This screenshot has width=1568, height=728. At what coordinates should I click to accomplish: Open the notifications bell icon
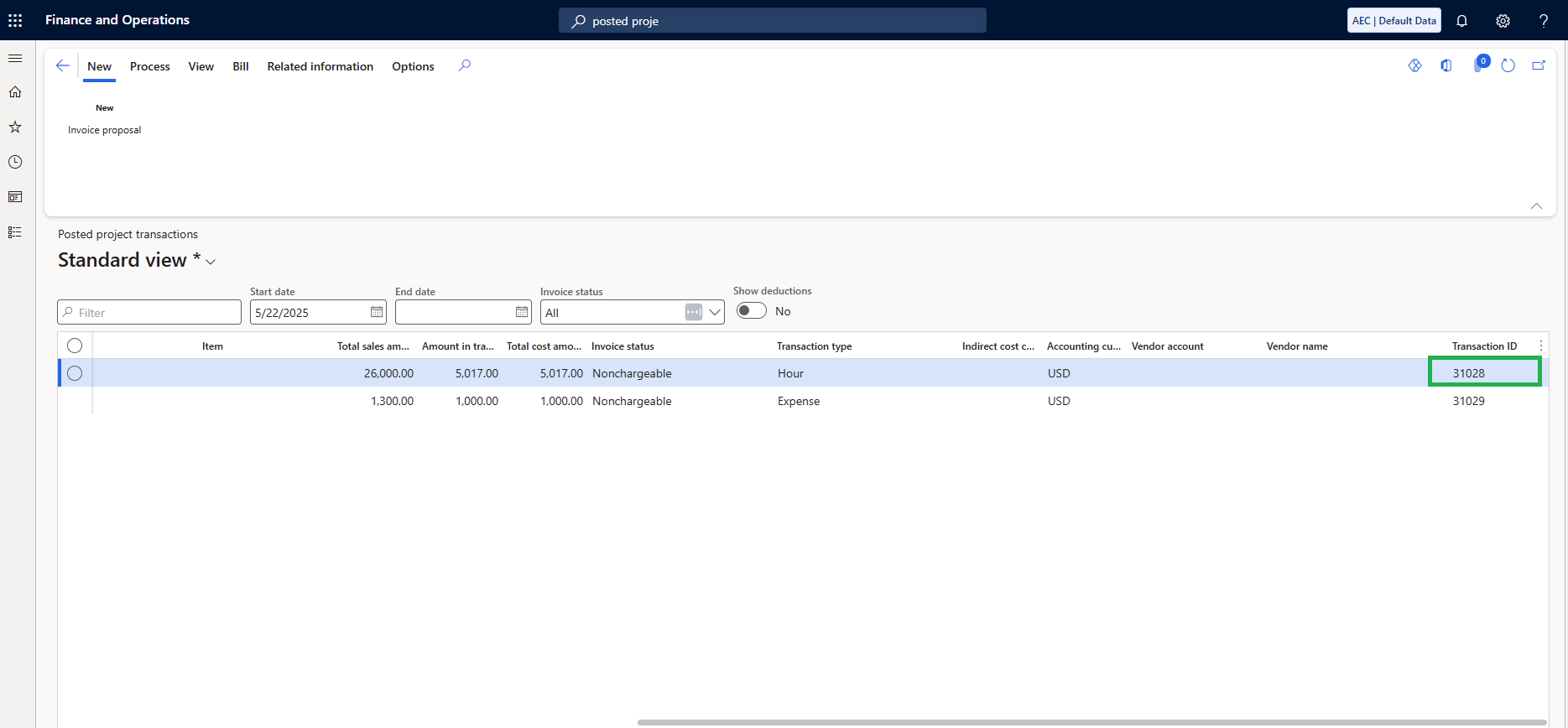click(1461, 21)
